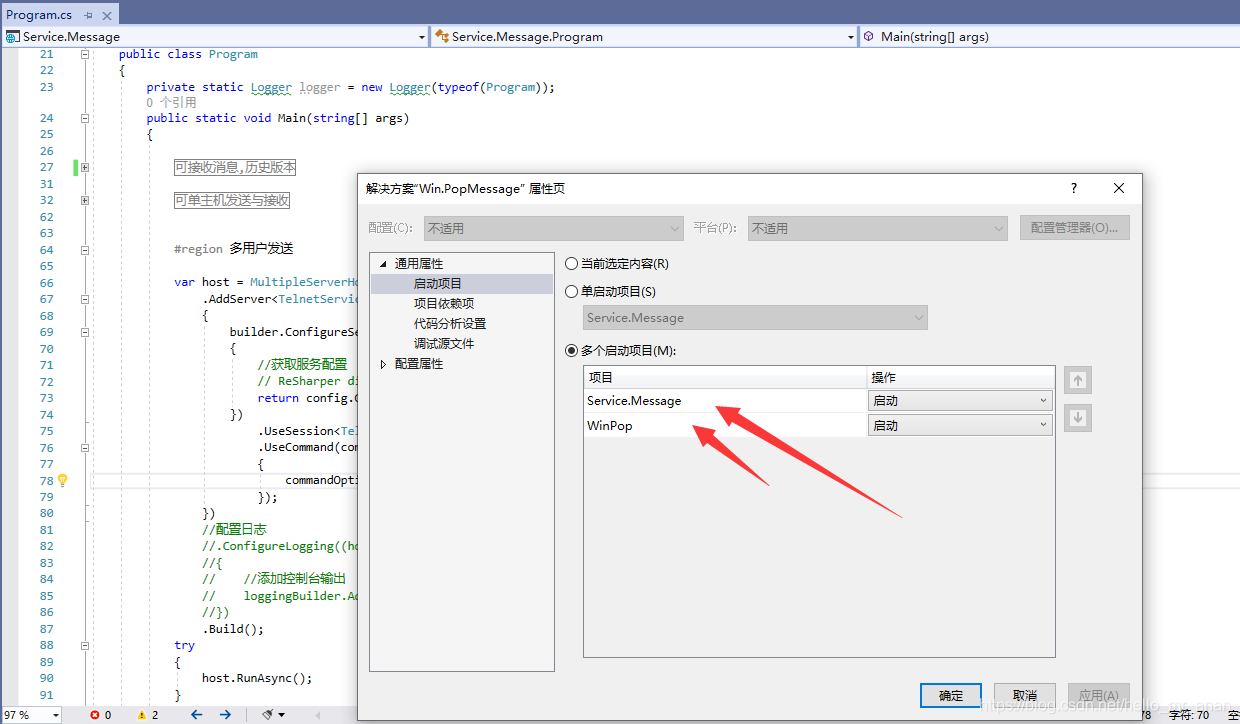1240x724 pixels.
Task: Click the 应用(A) button
Action: [x=1099, y=695]
